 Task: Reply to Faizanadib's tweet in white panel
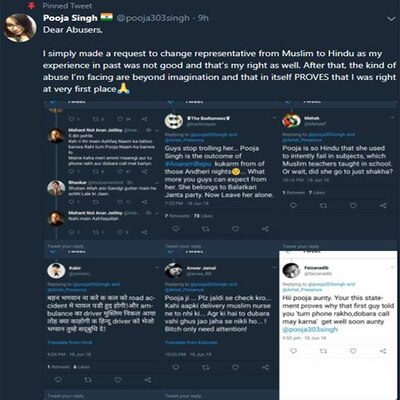point(294,351)
